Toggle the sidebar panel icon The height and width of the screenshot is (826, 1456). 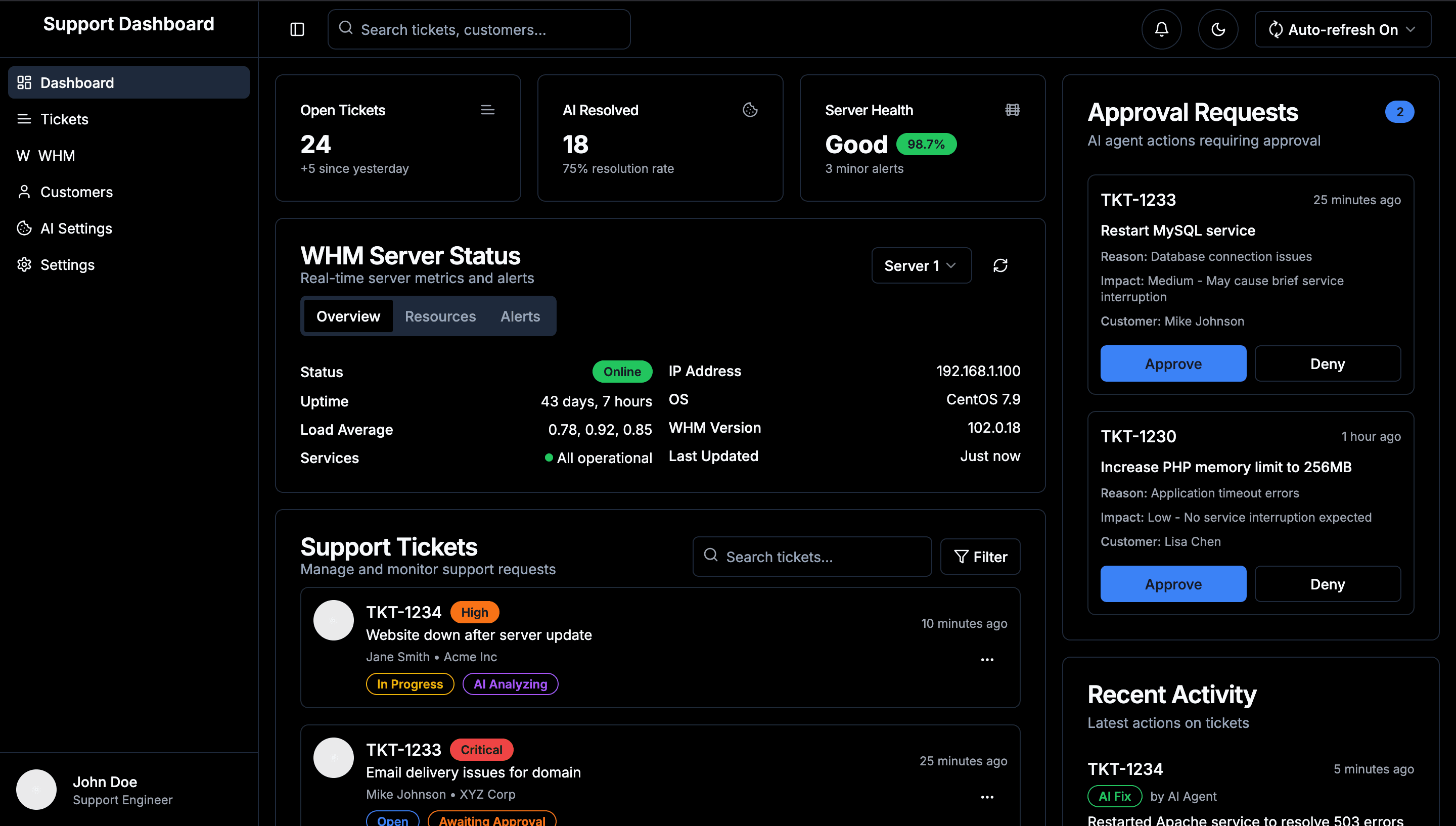pyautogui.click(x=297, y=29)
